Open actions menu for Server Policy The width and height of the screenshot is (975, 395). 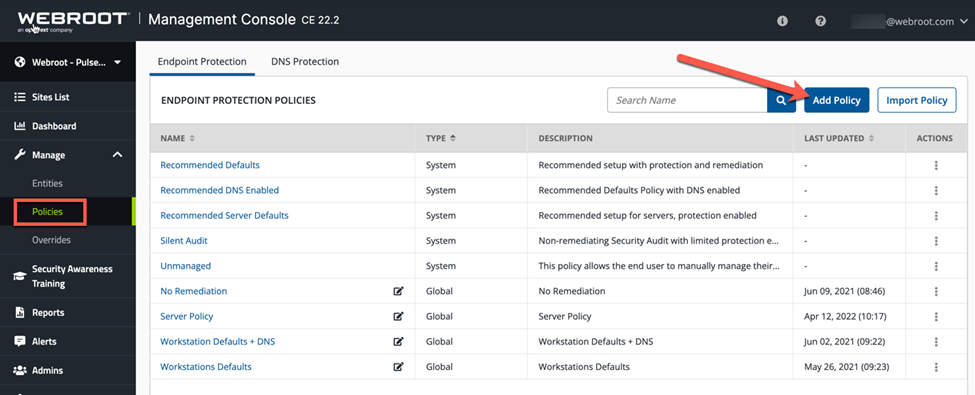pyautogui.click(x=936, y=317)
